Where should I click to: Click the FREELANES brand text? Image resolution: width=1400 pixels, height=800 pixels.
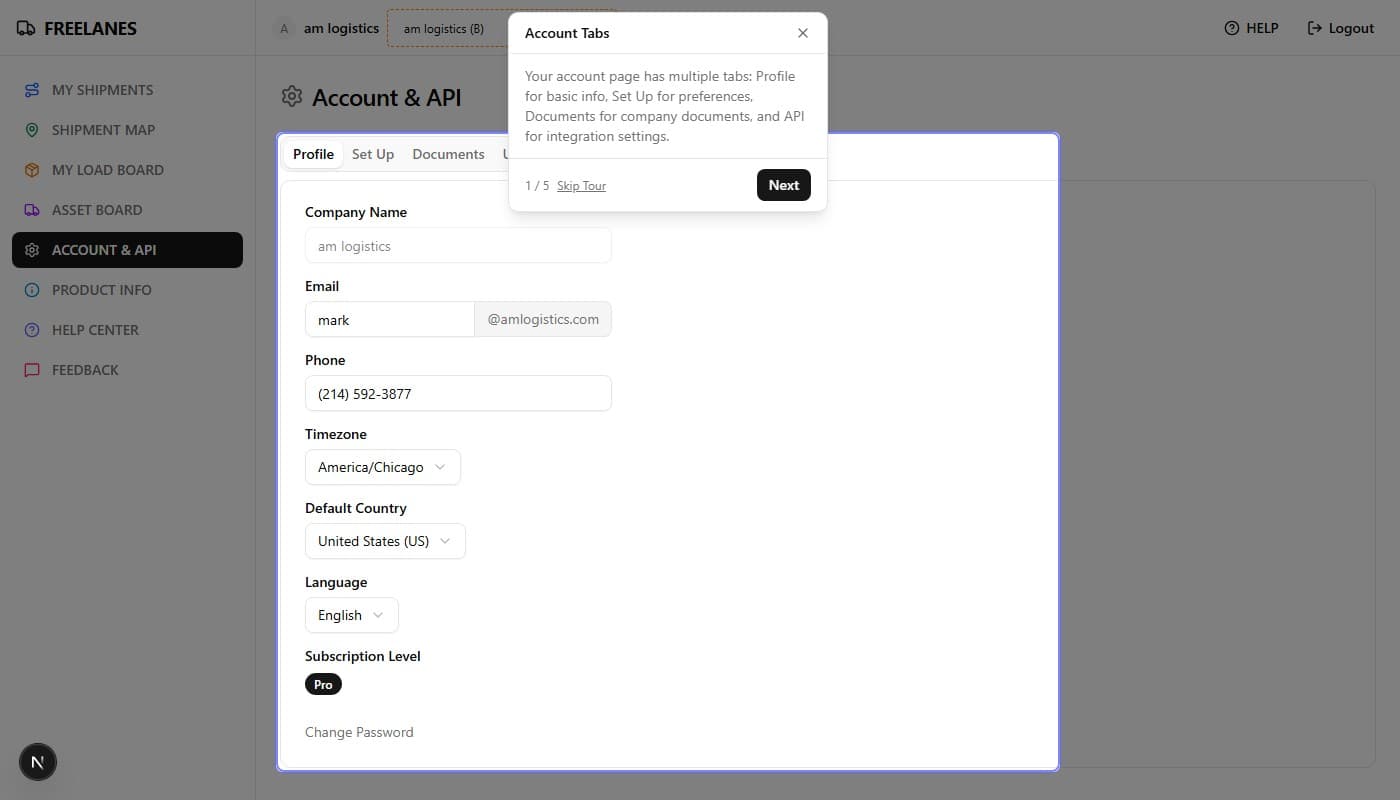[91, 29]
